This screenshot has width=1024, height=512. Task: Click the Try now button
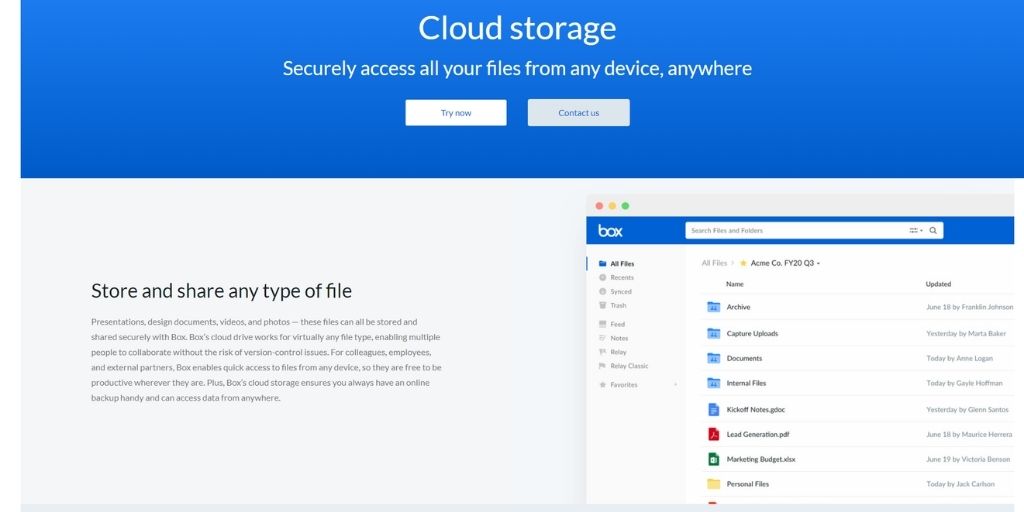(x=456, y=112)
